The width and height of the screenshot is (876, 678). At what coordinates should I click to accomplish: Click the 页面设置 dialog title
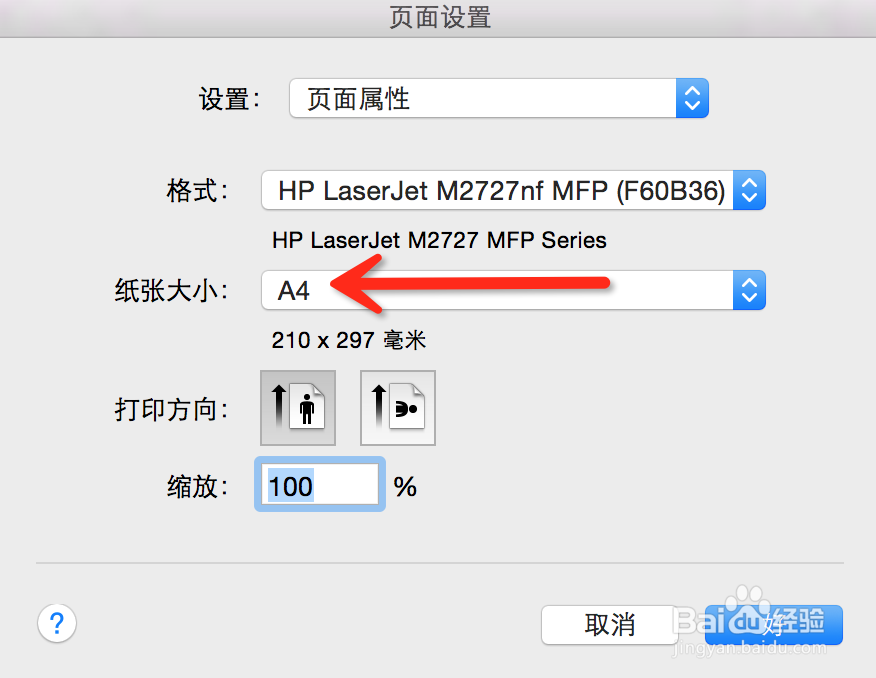click(x=440, y=17)
